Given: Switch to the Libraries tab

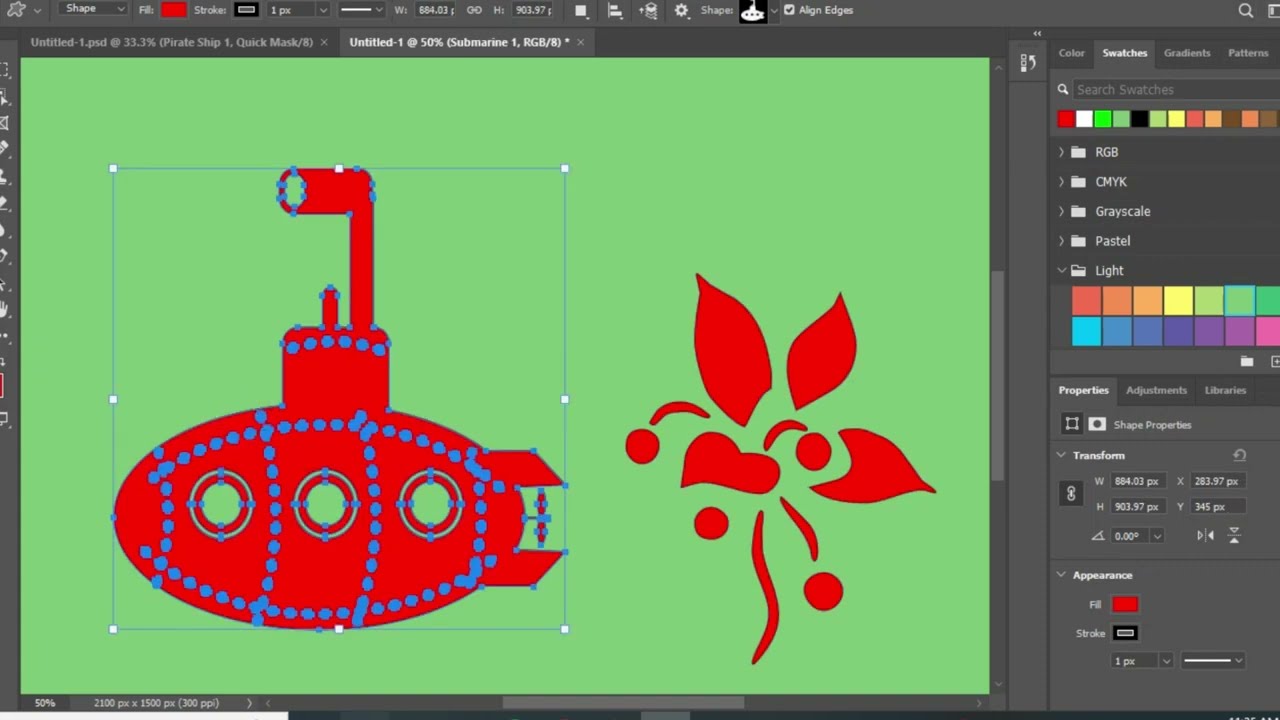Looking at the screenshot, I should [1225, 390].
